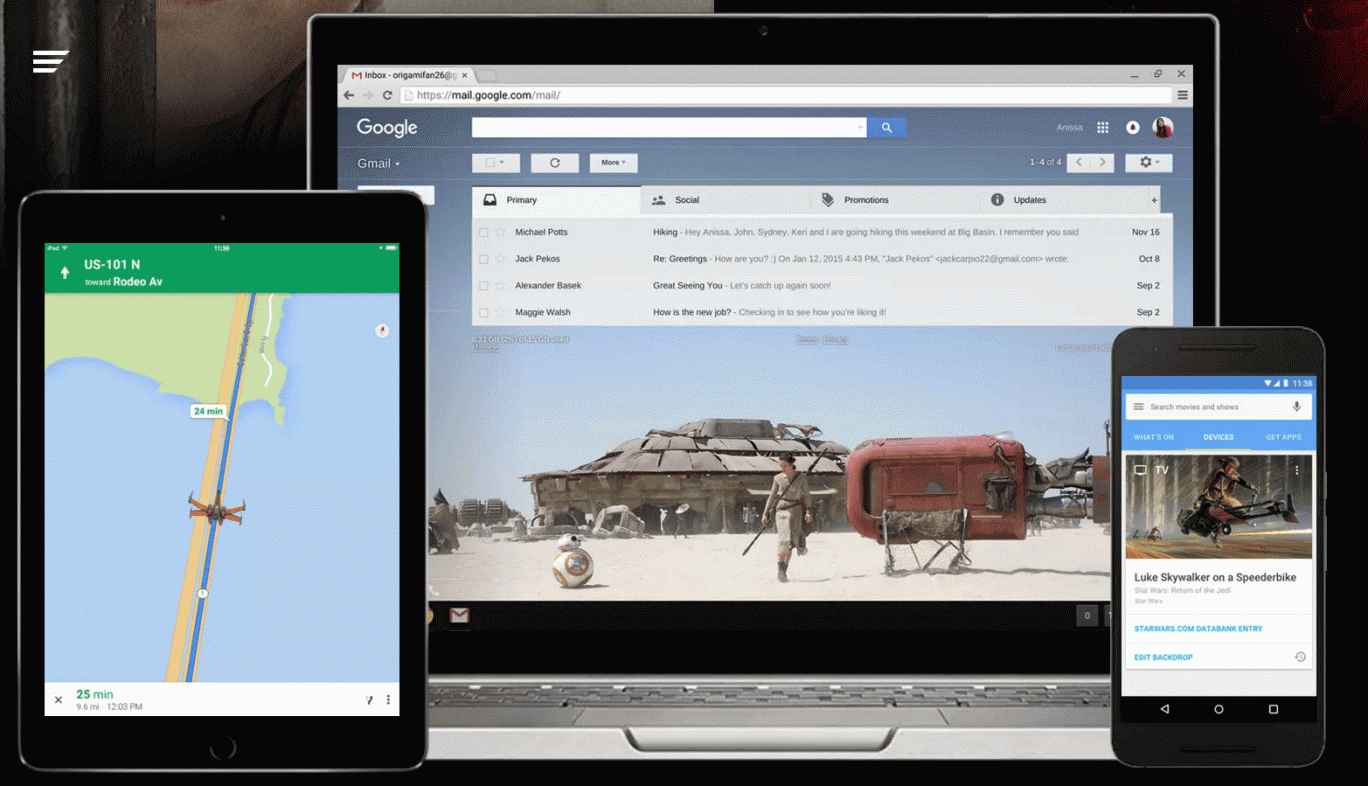Open the select-all checkbox dropdown
1368x786 pixels.
(496, 162)
